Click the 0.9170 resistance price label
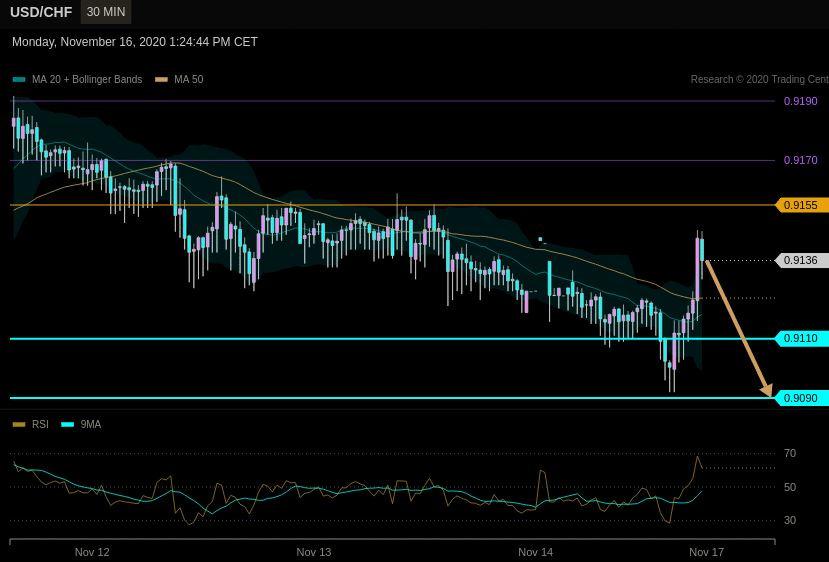This screenshot has width=829, height=562. click(800, 160)
